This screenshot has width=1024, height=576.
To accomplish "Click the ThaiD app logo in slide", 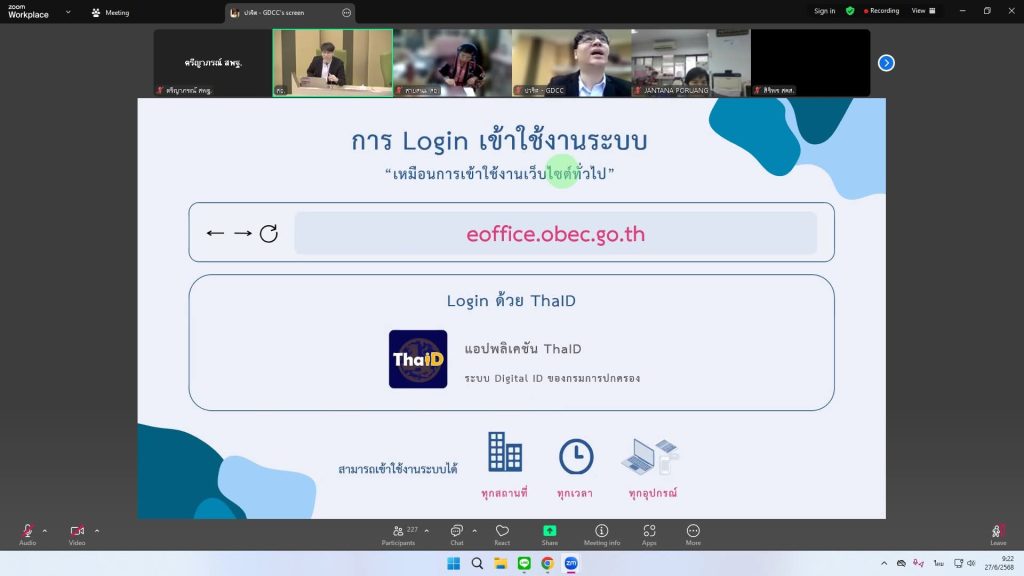I will click(x=418, y=359).
